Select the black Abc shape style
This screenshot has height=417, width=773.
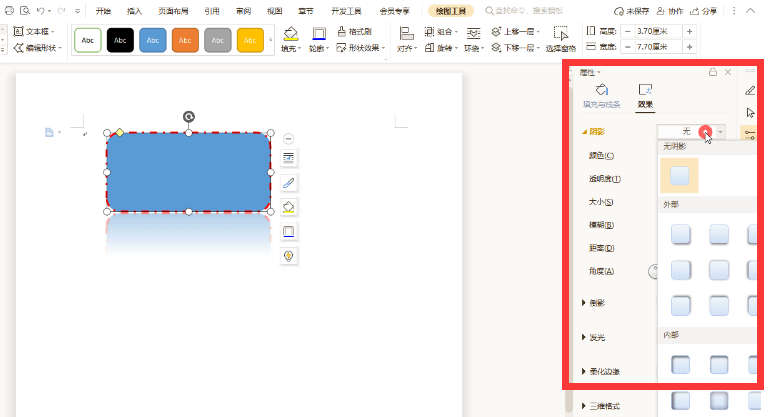coord(120,40)
